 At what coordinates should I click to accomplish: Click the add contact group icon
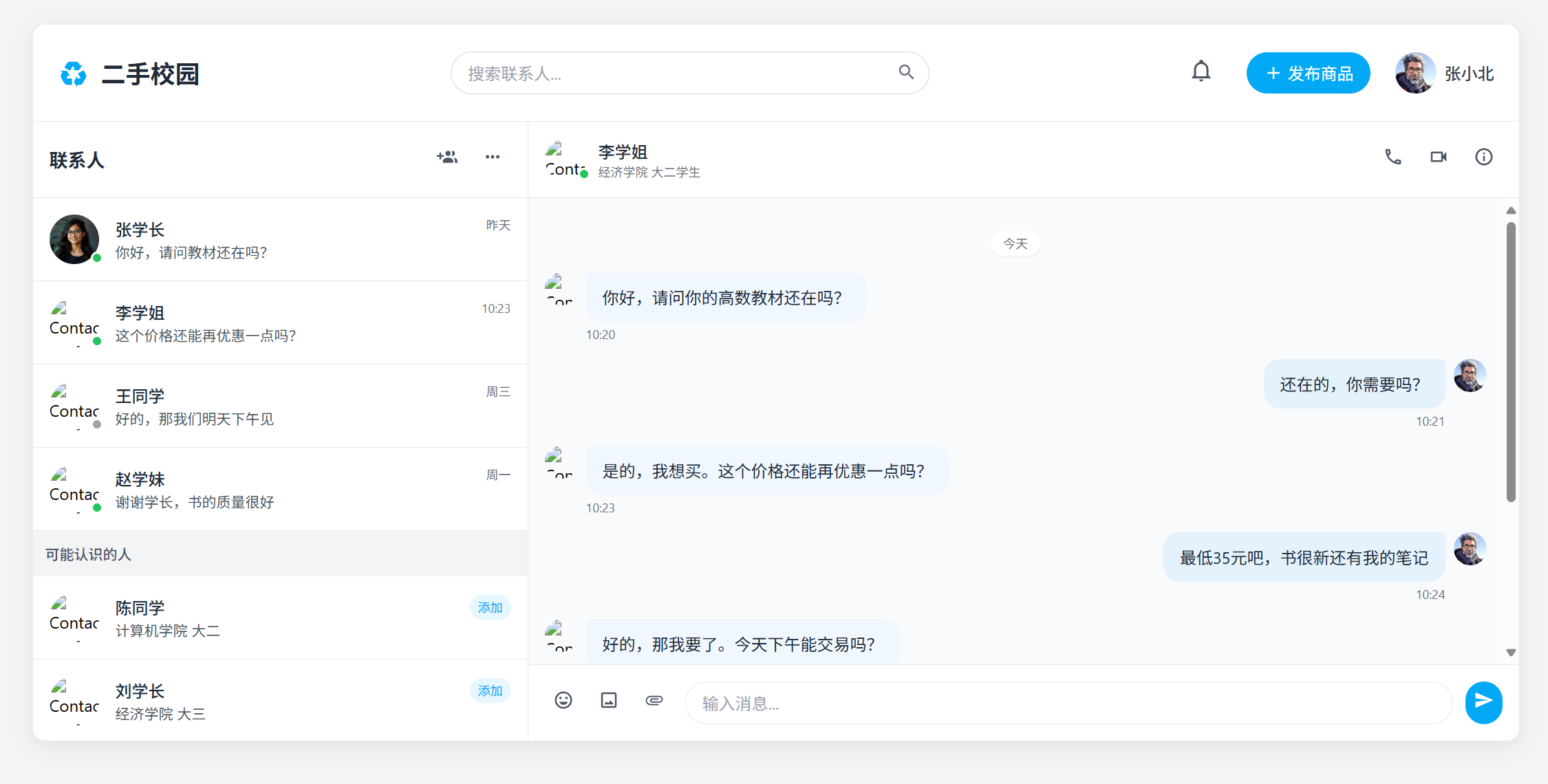[x=447, y=157]
